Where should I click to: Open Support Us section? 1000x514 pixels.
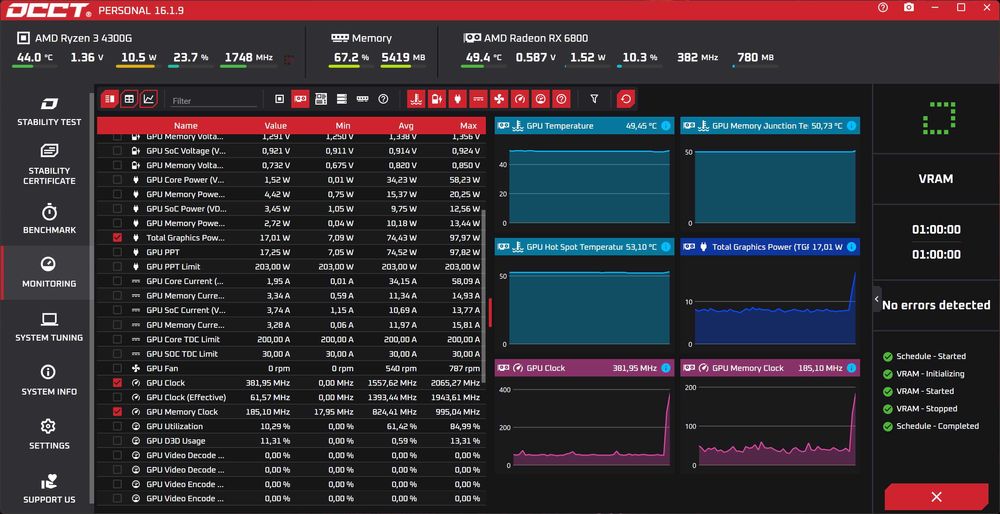point(49,489)
